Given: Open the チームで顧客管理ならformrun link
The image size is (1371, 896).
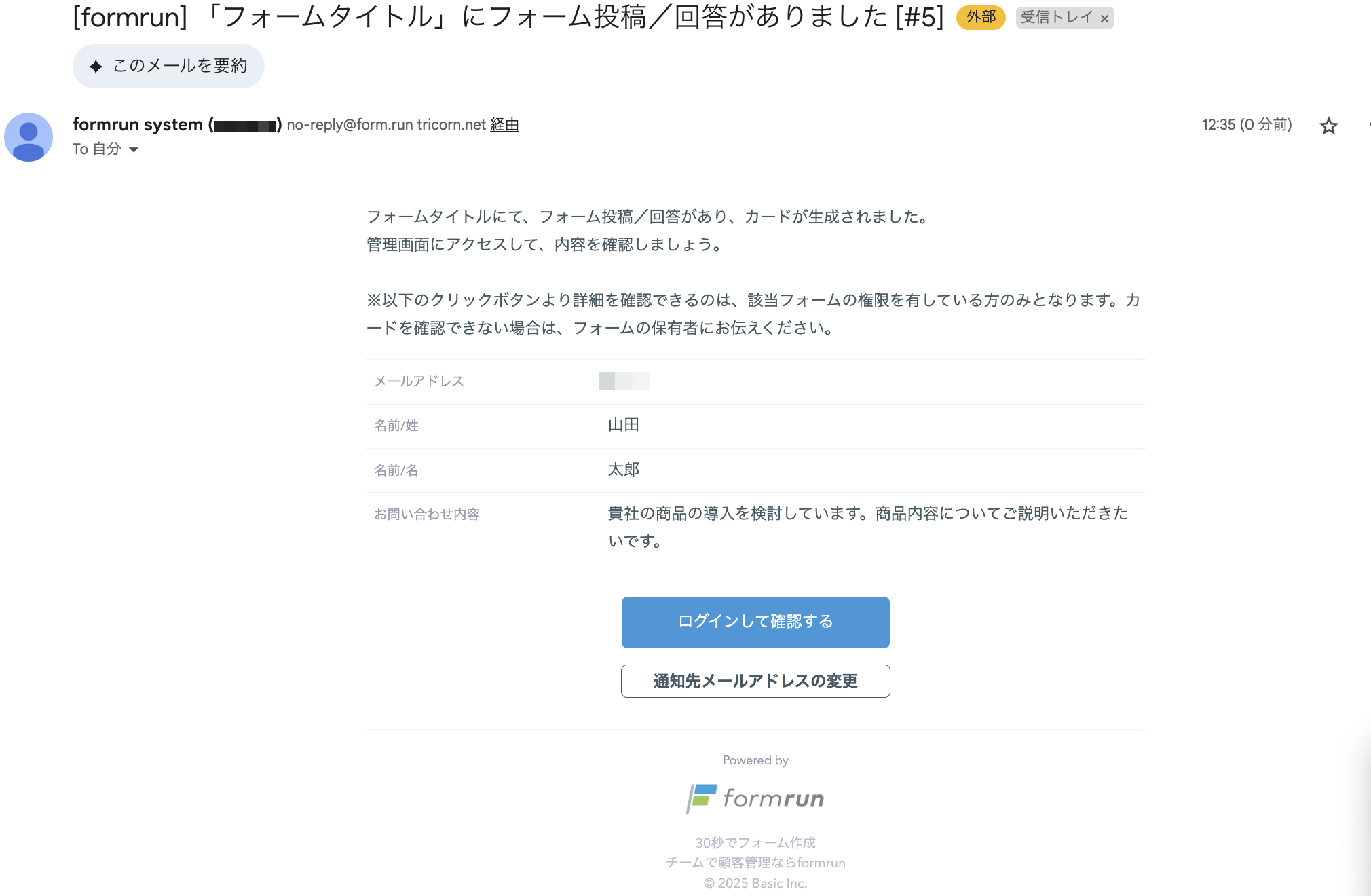Looking at the screenshot, I should click(x=755, y=863).
